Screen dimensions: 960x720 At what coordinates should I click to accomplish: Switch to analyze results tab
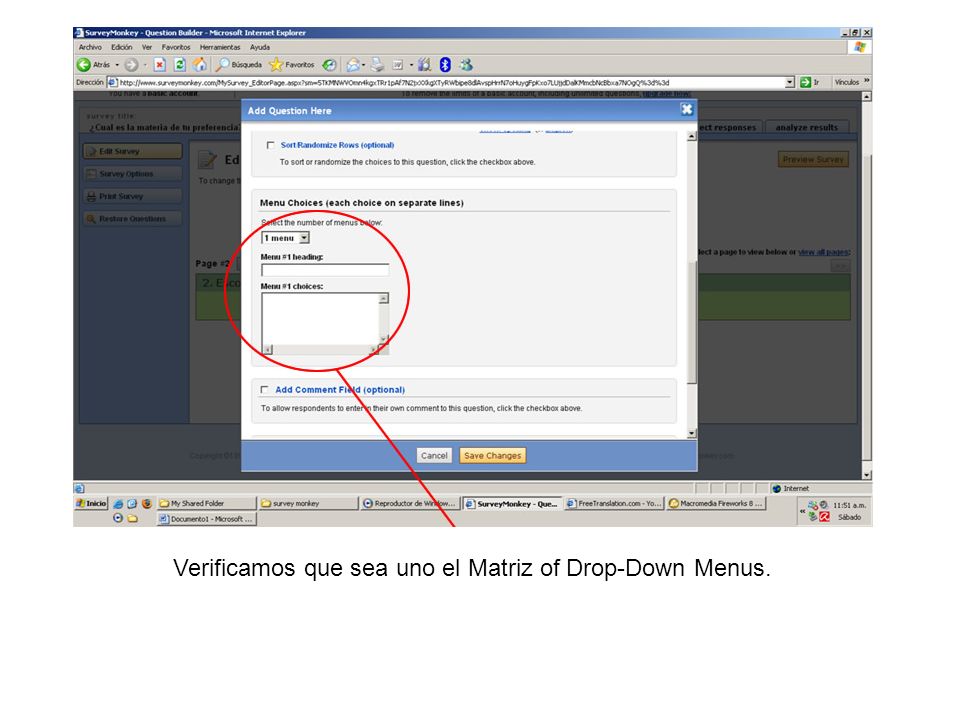tap(806, 127)
